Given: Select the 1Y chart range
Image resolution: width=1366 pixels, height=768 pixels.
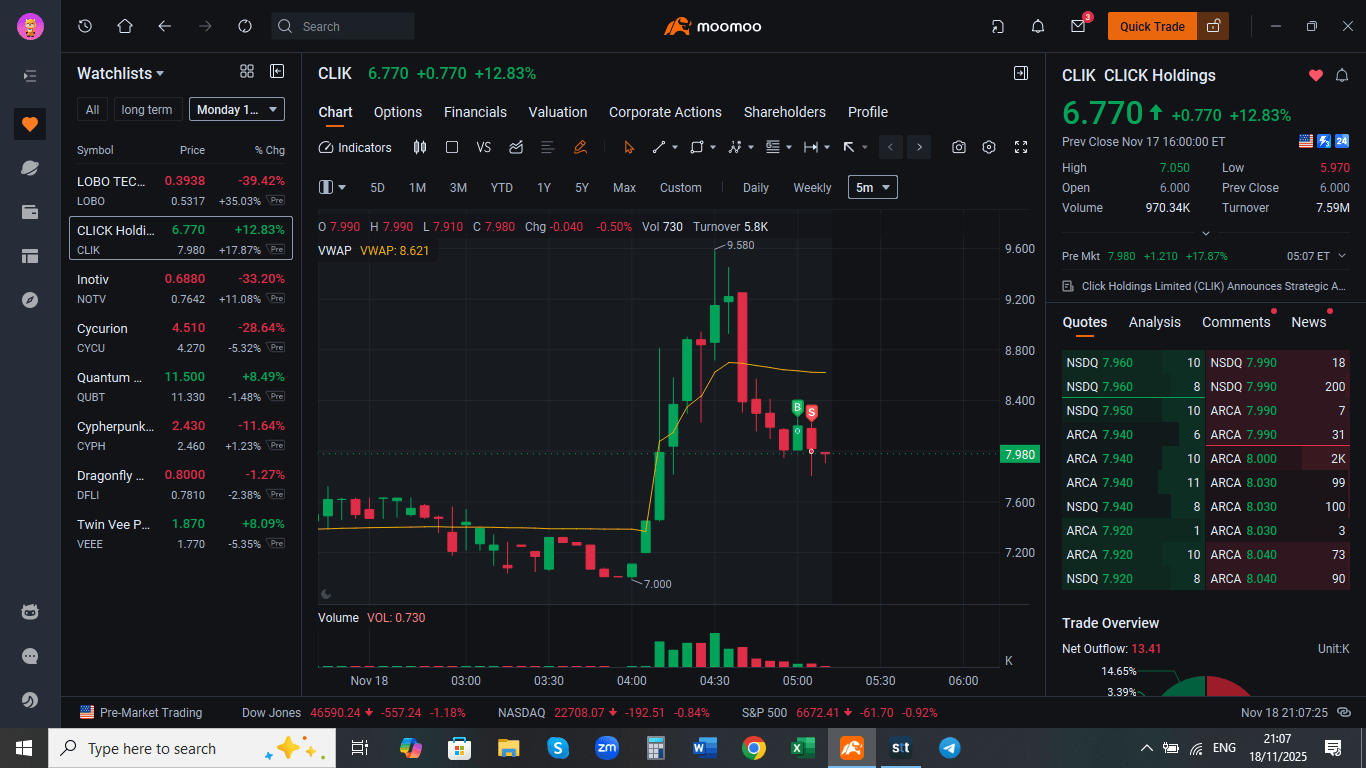Looking at the screenshot, I should point(544,187).
